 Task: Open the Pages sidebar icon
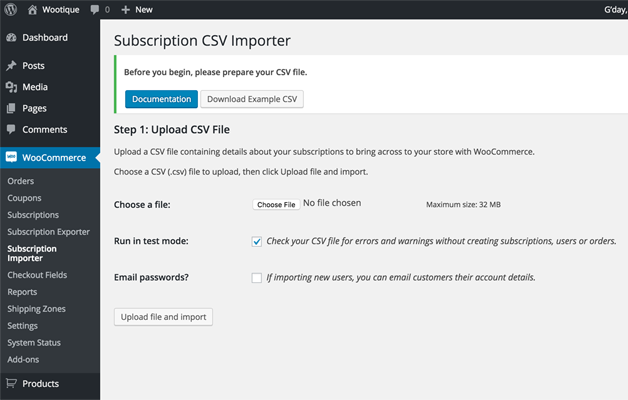click(x=11, y=108)
